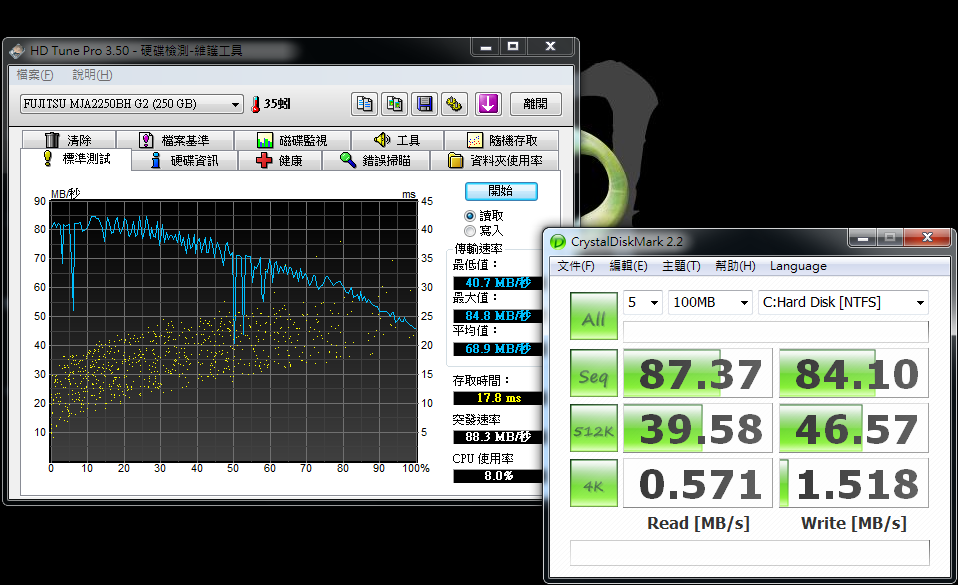Start the Seq sequential test
This screenshot has height=585, width=958.
[593, 374]
